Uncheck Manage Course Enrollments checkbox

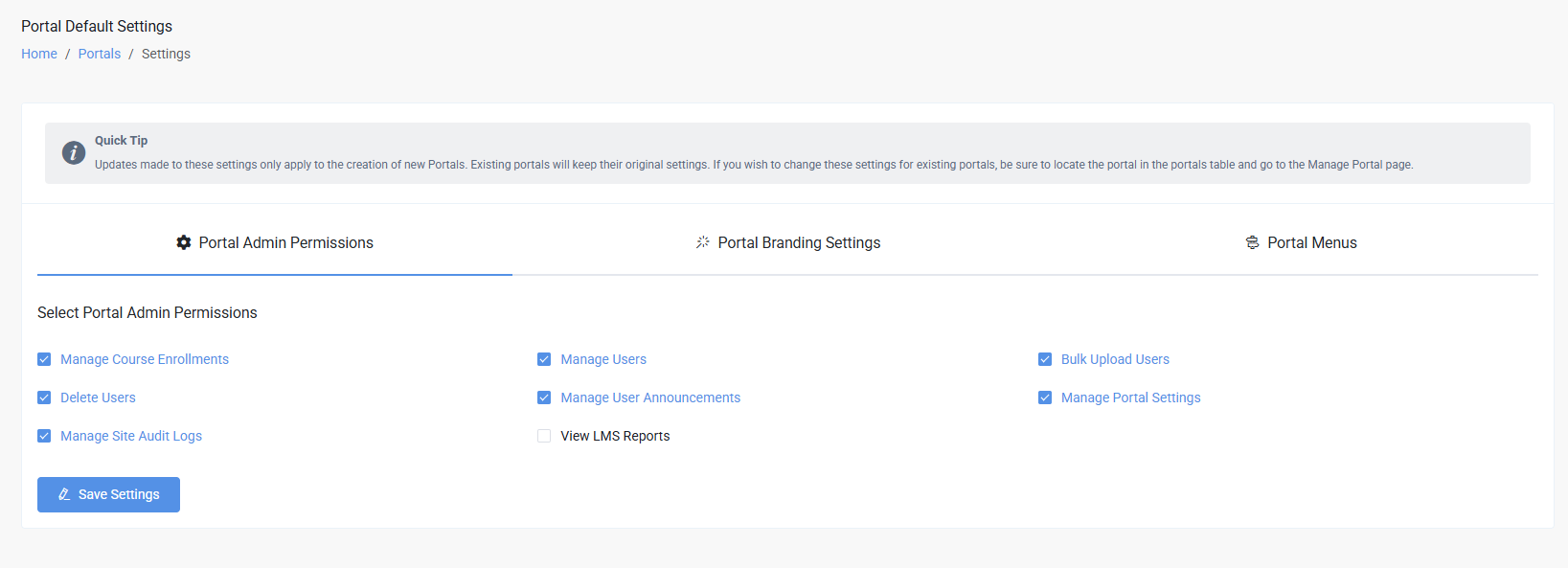pyautogui.click(x=44, y=359)
